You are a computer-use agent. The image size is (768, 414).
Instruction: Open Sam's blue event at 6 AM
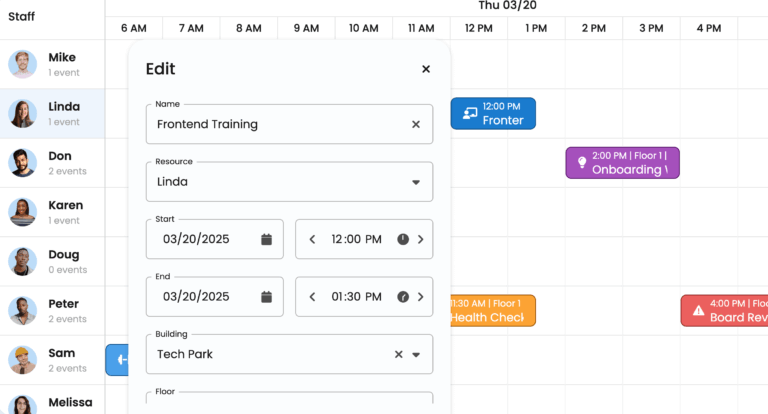tap(117, 360)
